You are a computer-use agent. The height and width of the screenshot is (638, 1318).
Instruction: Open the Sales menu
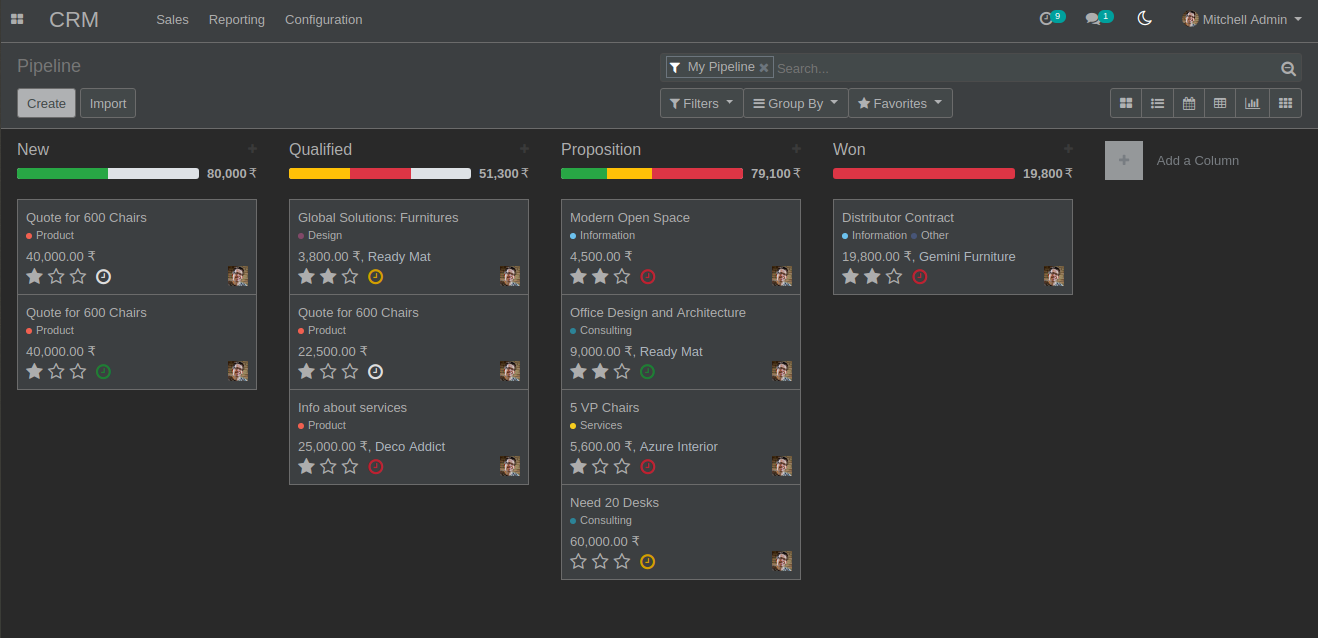pyautogui.click(x=172, y=19)
